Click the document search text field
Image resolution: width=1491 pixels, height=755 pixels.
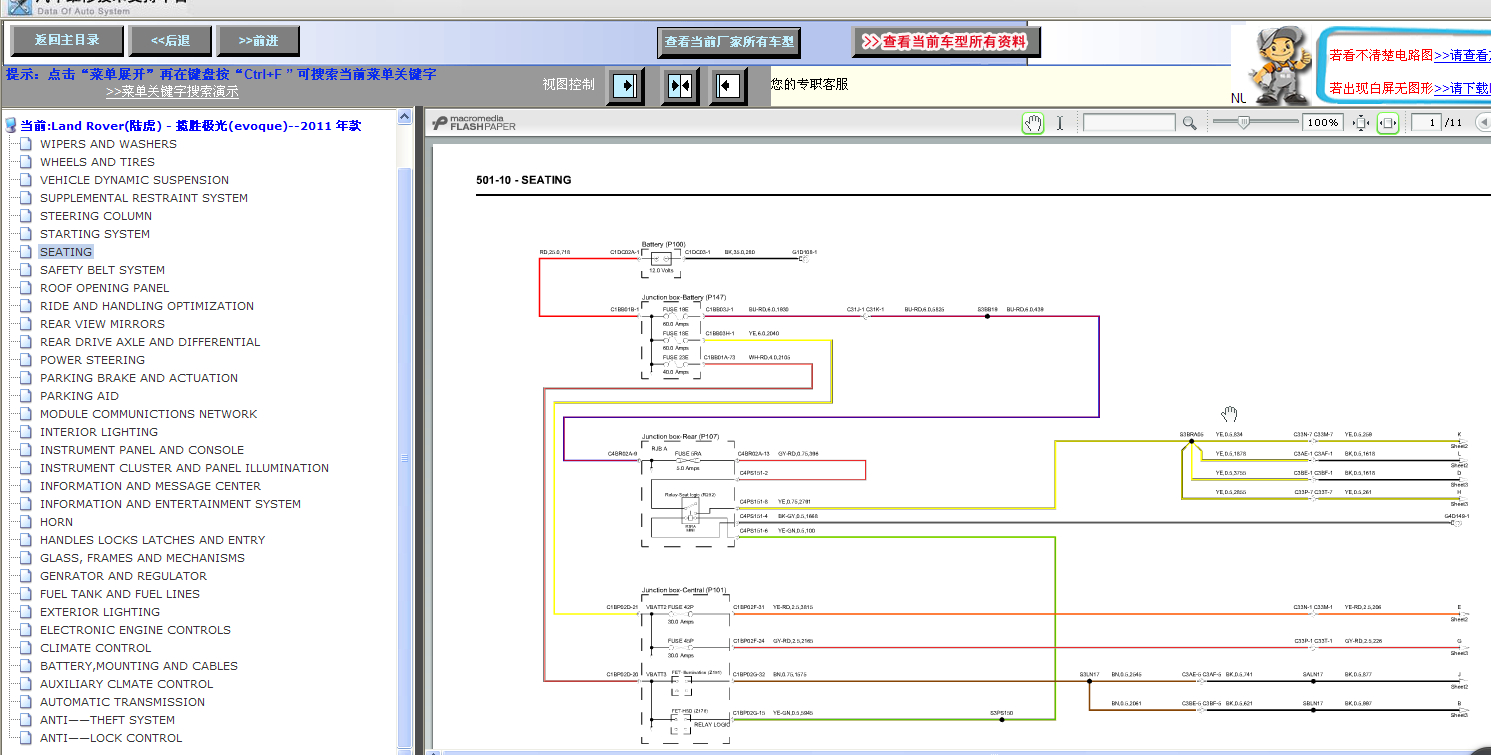click(1129, 123)
